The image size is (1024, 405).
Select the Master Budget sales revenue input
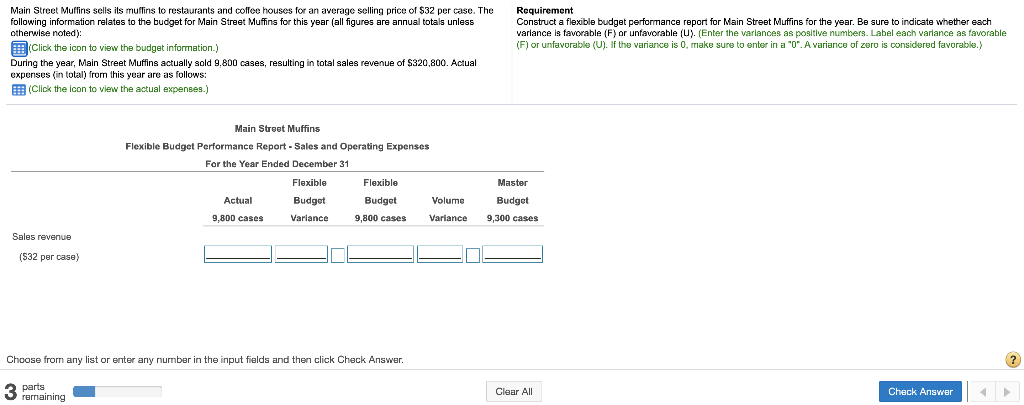(x=513, y=254)
